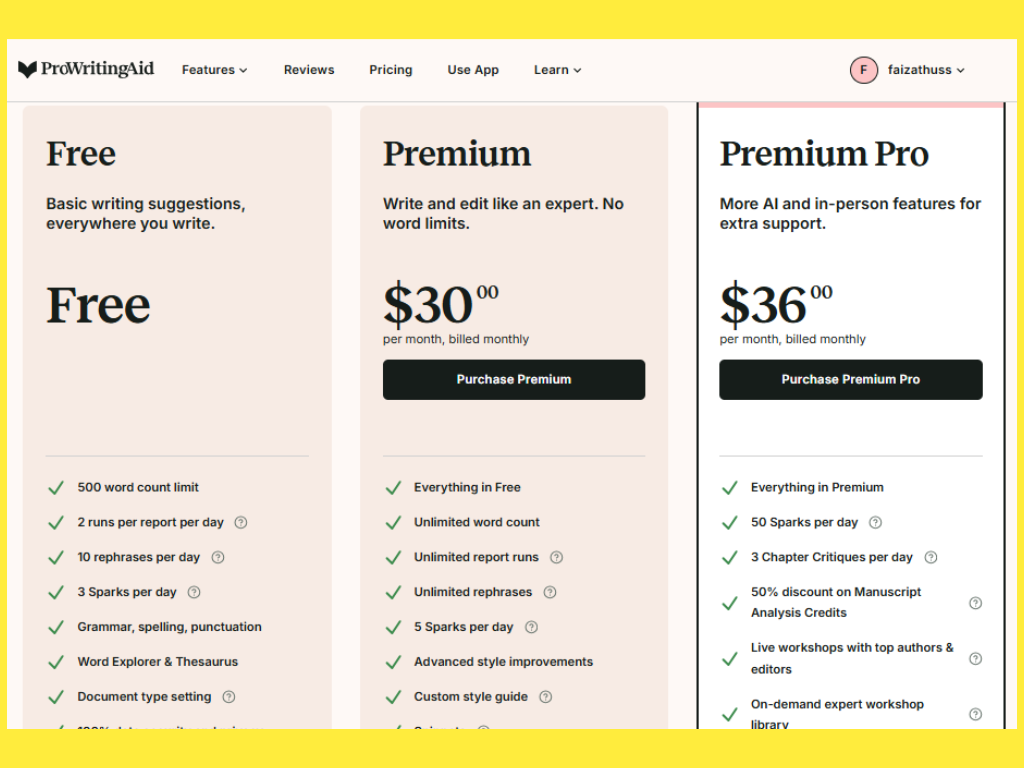Go to the Reviews page
1024x768 pixels.
(x=309, y=70)
